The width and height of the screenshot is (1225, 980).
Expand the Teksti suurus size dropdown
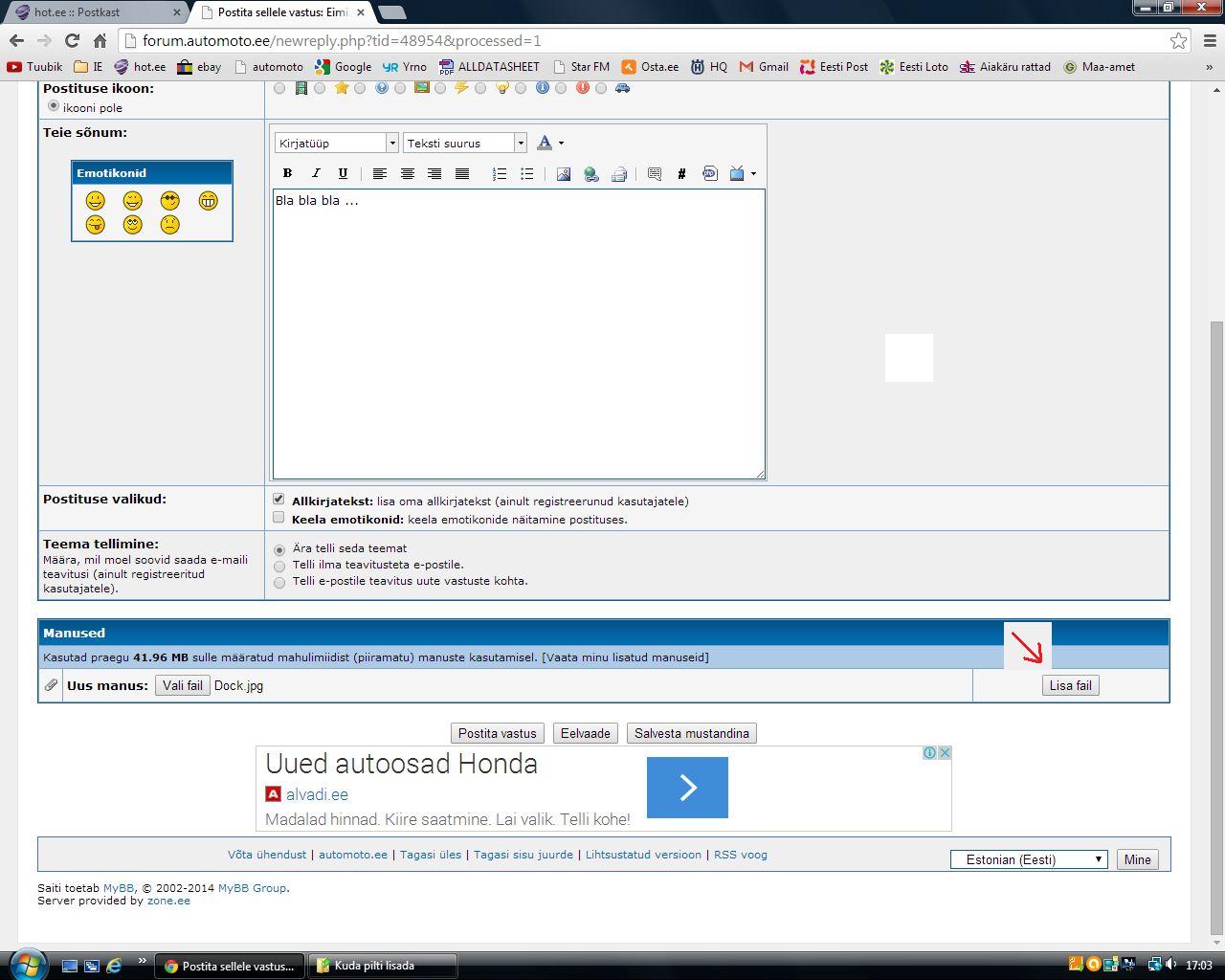tap(465, 143)
